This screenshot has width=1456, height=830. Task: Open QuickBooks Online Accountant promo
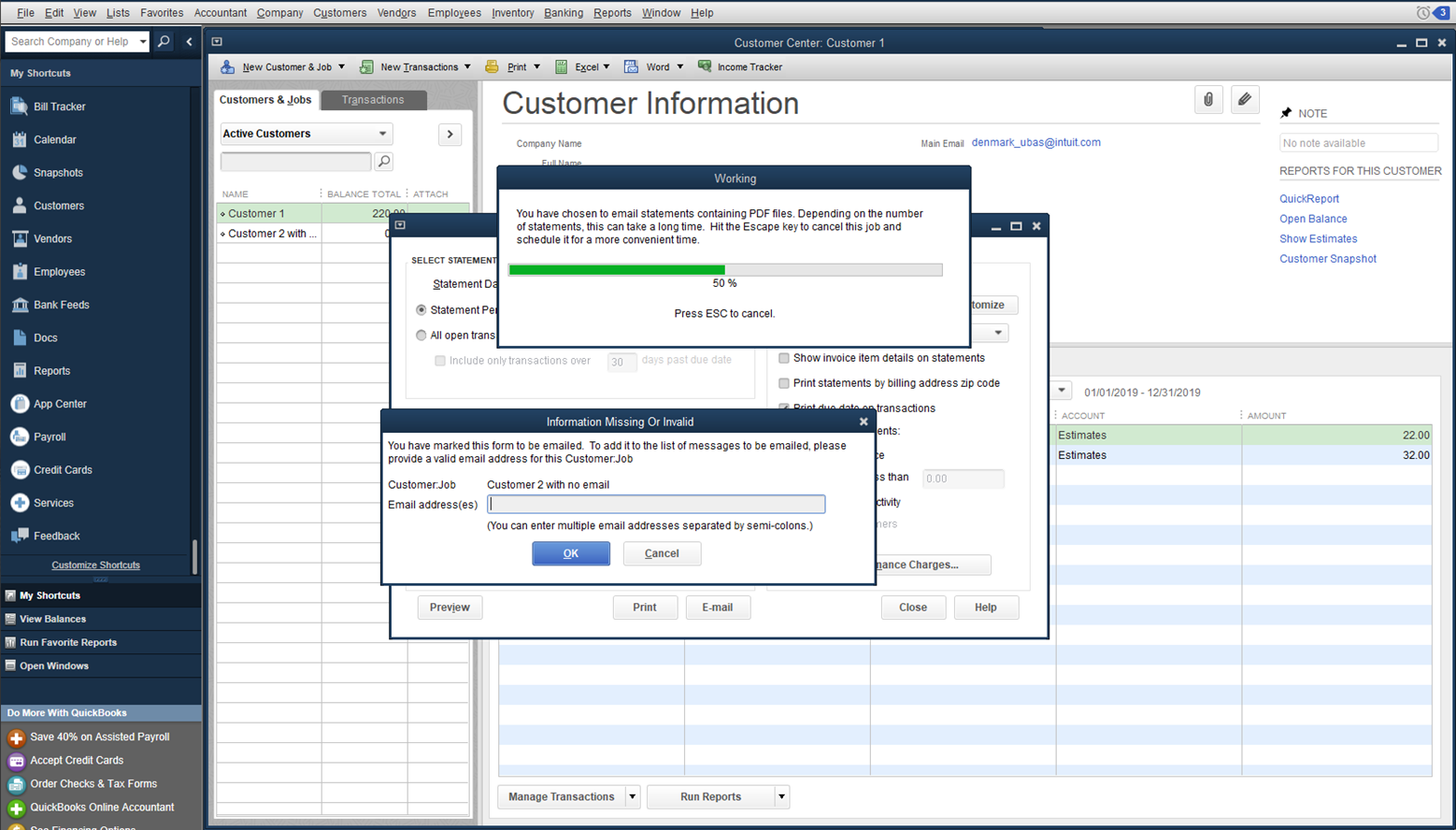[101, 808]
